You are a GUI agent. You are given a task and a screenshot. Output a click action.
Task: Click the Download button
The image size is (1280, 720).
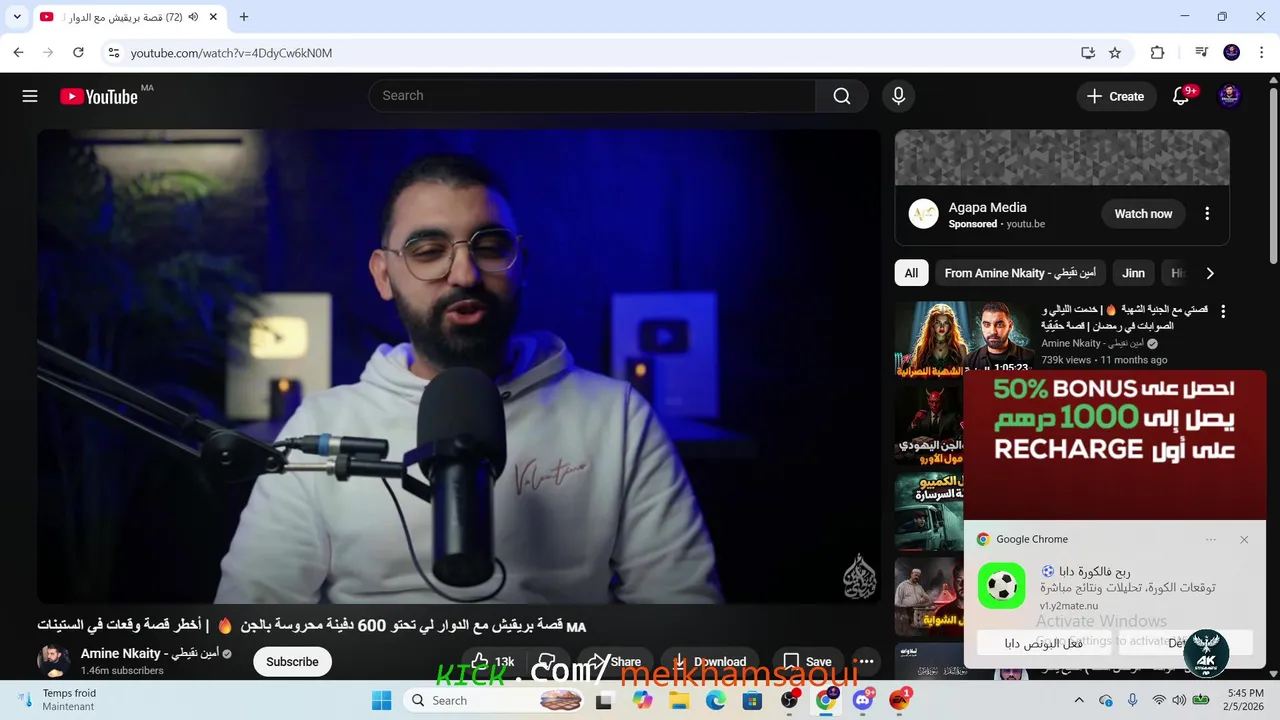710,661
